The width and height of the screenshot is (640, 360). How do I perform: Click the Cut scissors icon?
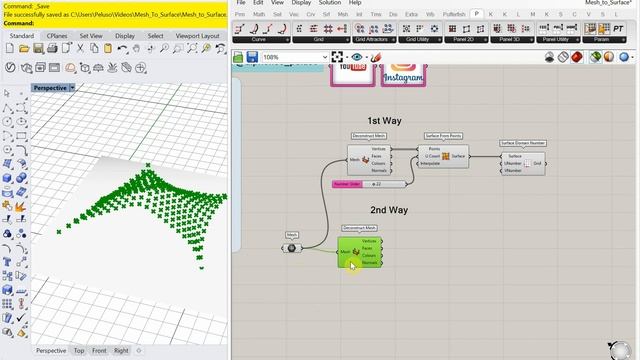(80, 49)
